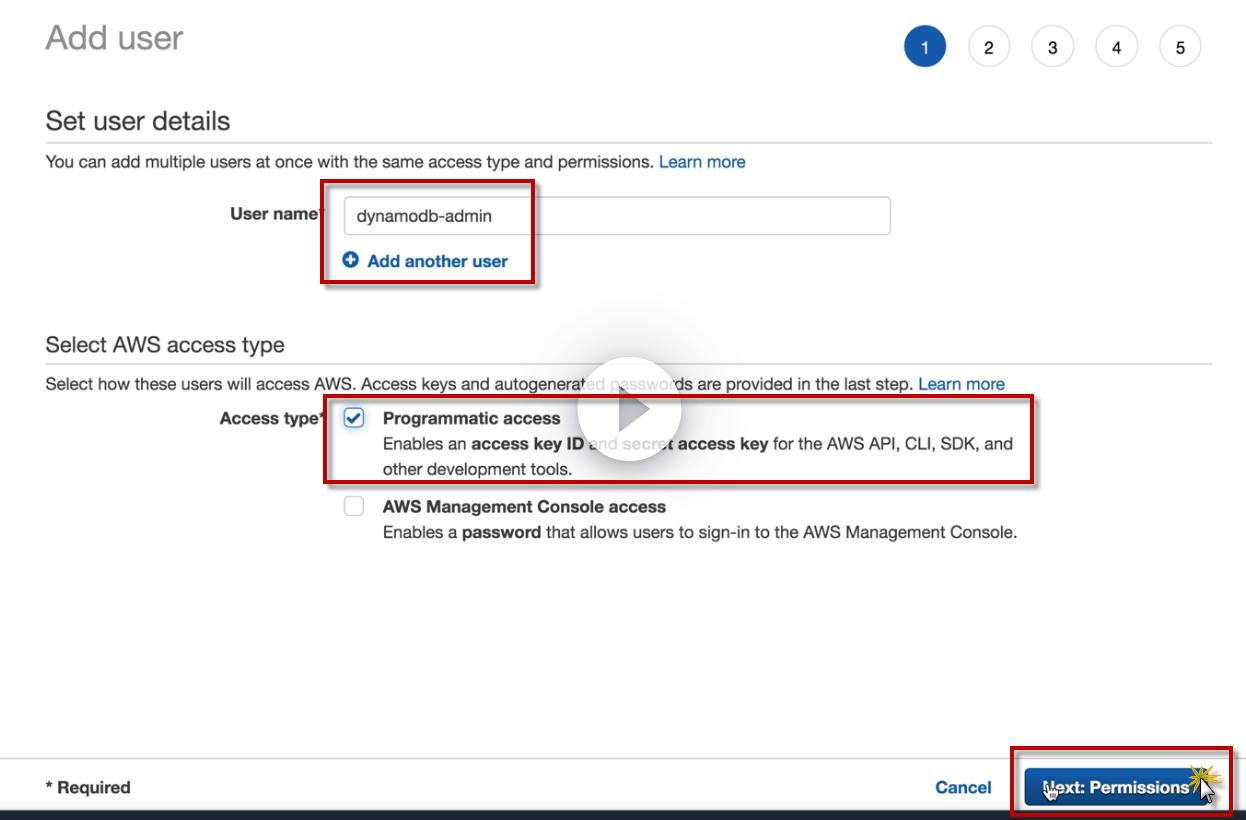Image resolution: width=1246 pixels, height=820 pixels.
Task: Cancel the Add user wizard
Action: coord(963,787)
